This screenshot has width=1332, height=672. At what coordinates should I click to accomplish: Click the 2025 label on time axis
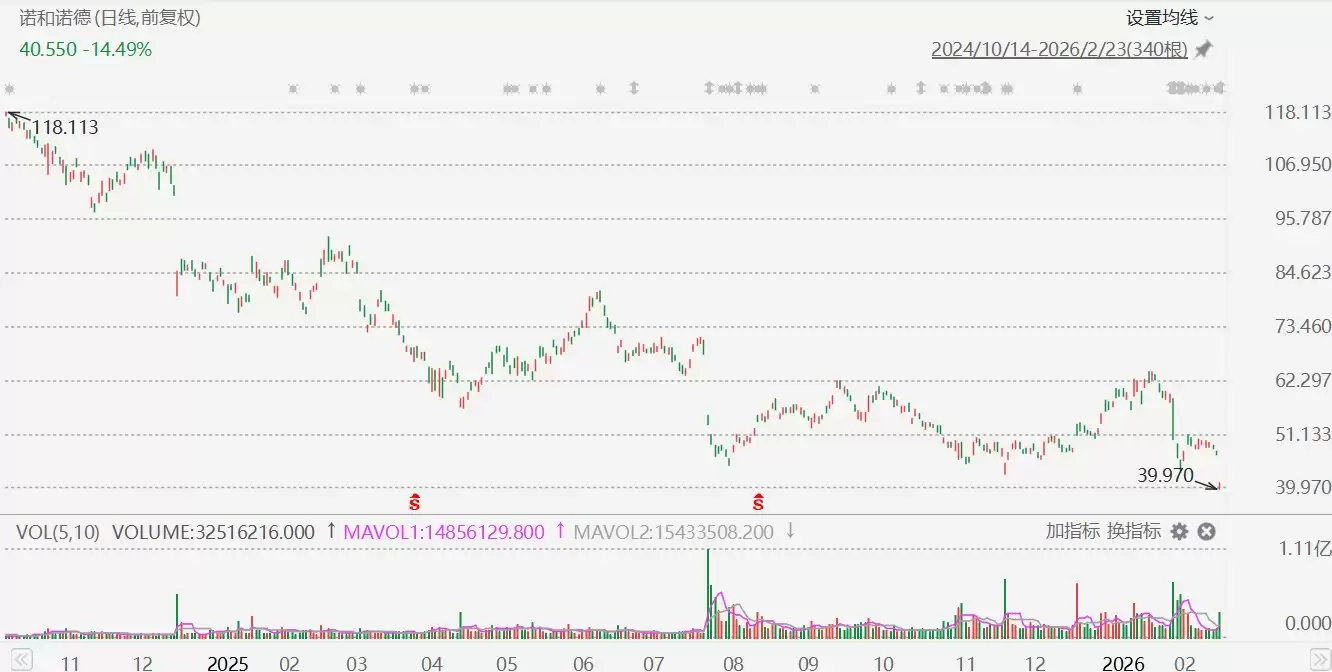tap(226, 663)
